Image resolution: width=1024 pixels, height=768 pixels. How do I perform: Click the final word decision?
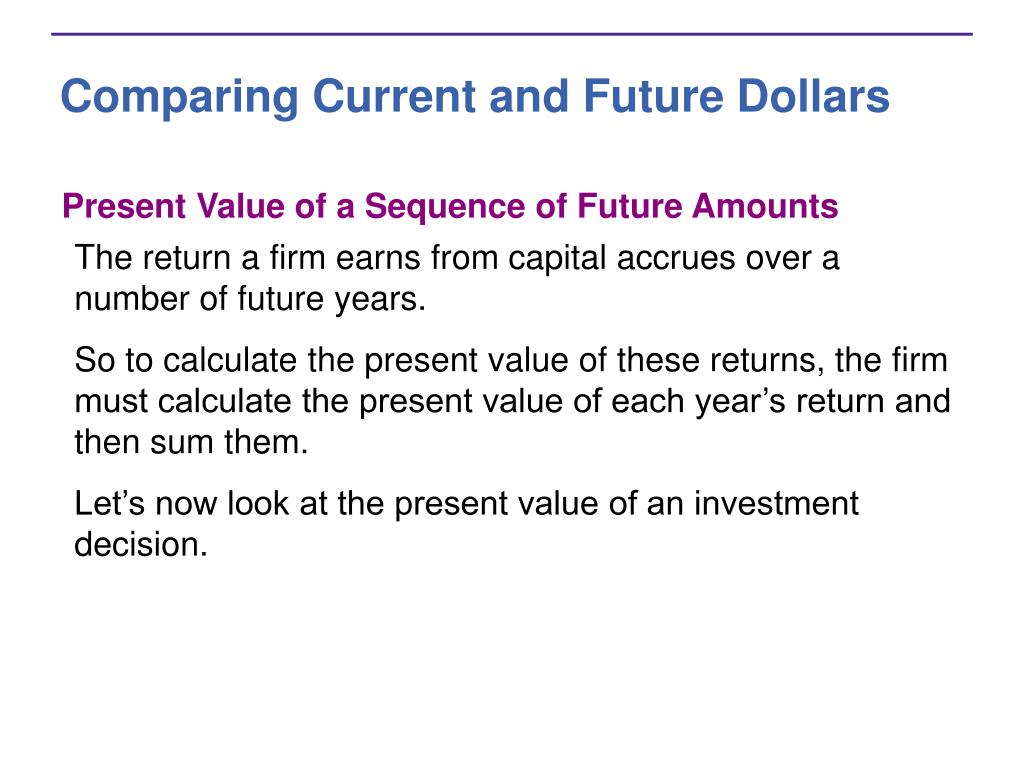pos(141,545)
